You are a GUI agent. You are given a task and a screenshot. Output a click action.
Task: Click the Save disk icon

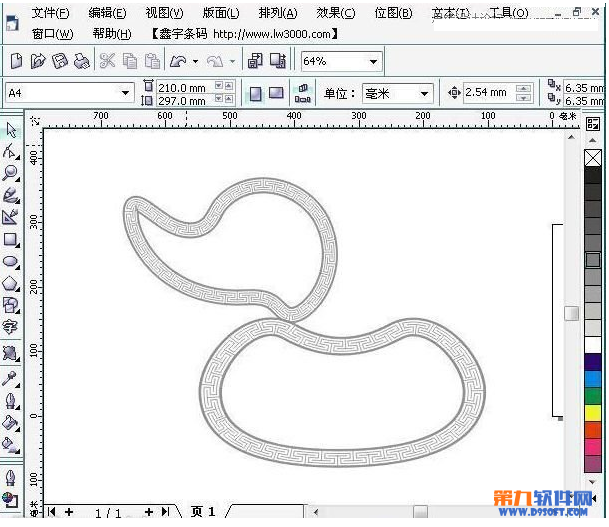coord(60,61)
